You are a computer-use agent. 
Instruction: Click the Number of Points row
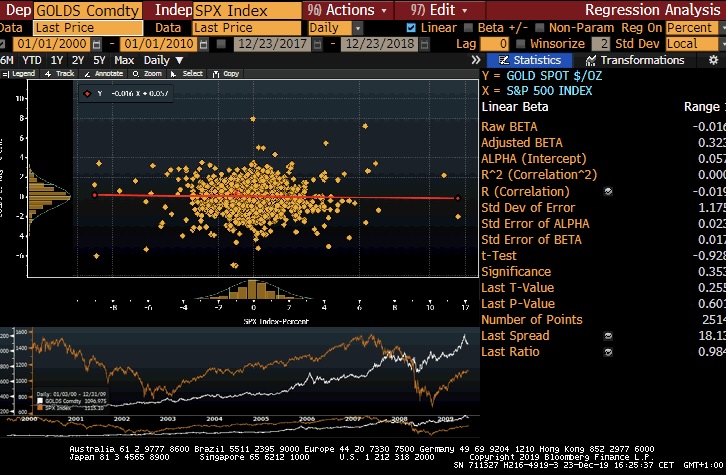click(603, 320)
